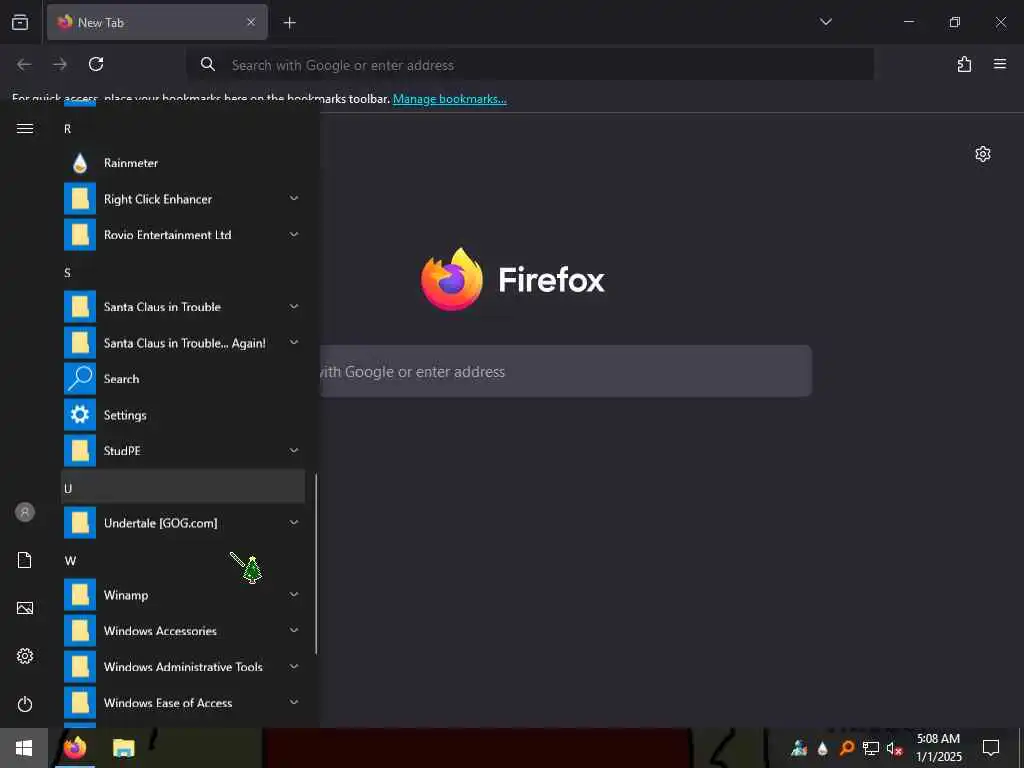Viewport: 1024px width, 768px height.
Task: Expand the Winamp chevron
Action: (294, 595)
